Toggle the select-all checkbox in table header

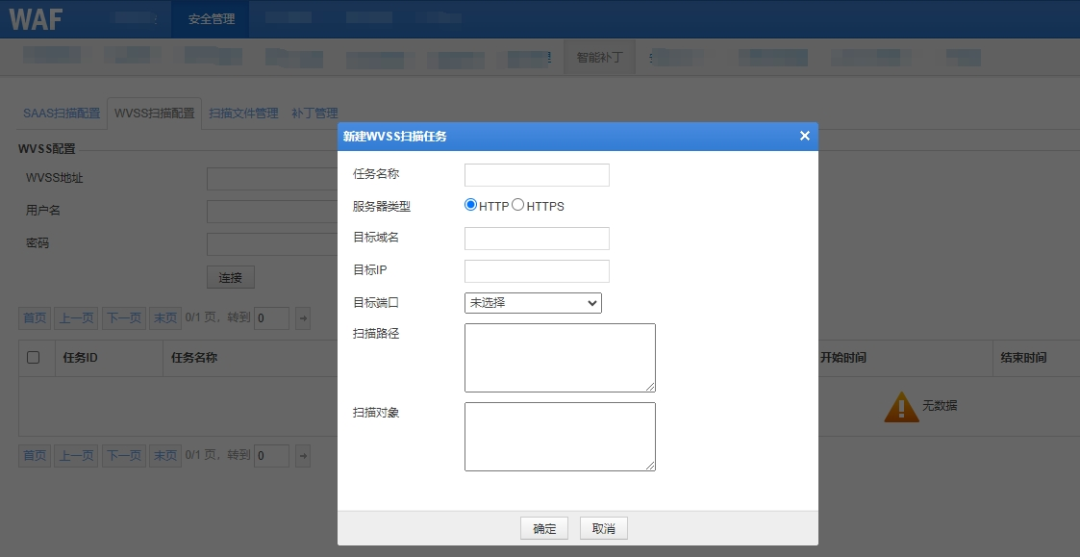pyautogui.click(x=33, y=357)
